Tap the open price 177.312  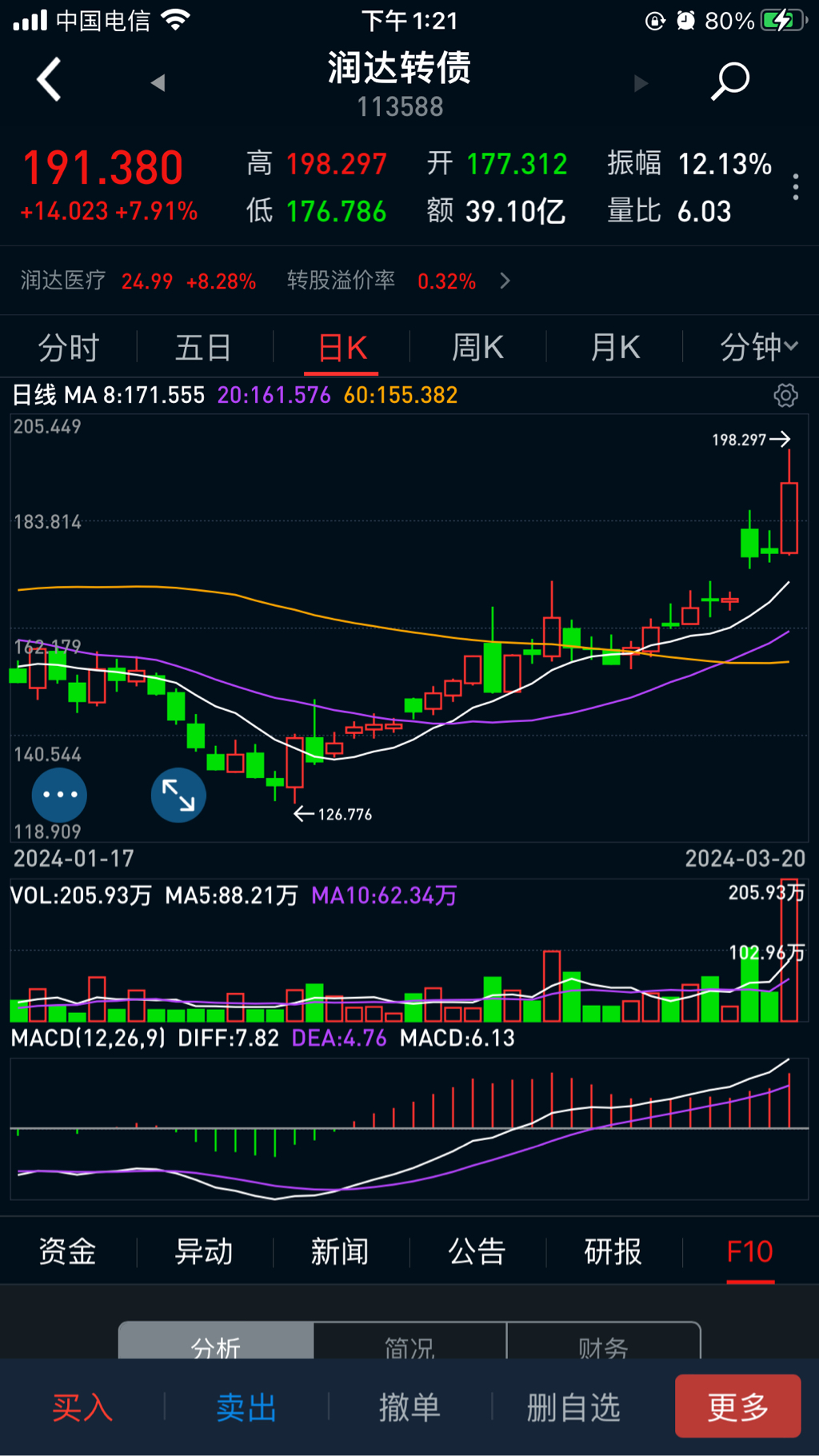point(517,164)
